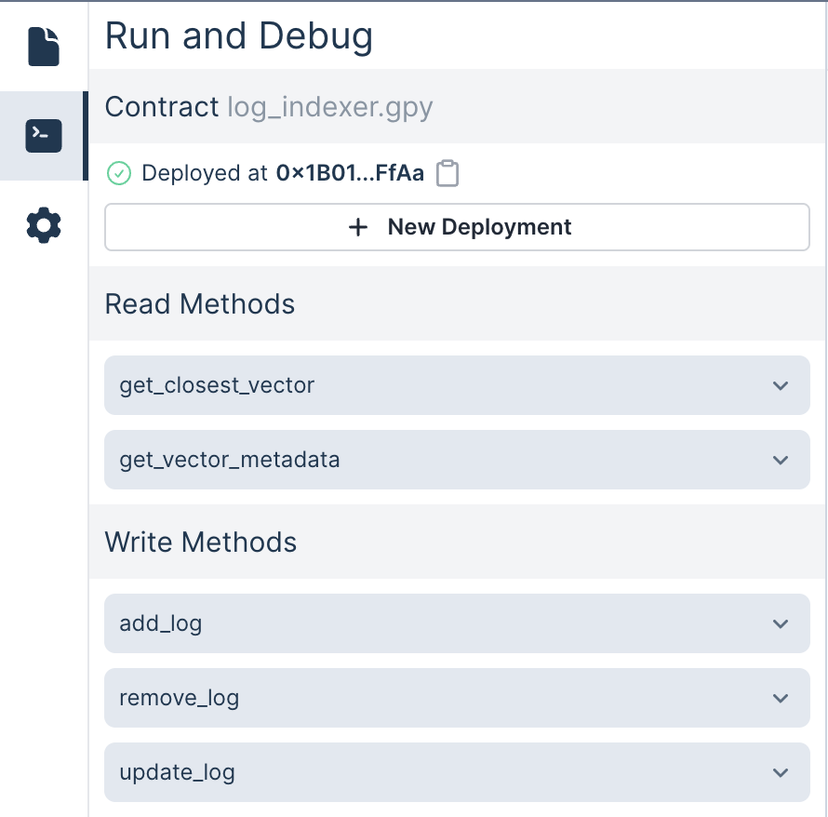The image size is (828, 817).
Task: Open the add_log write method panel
Action: coord(456,623)
